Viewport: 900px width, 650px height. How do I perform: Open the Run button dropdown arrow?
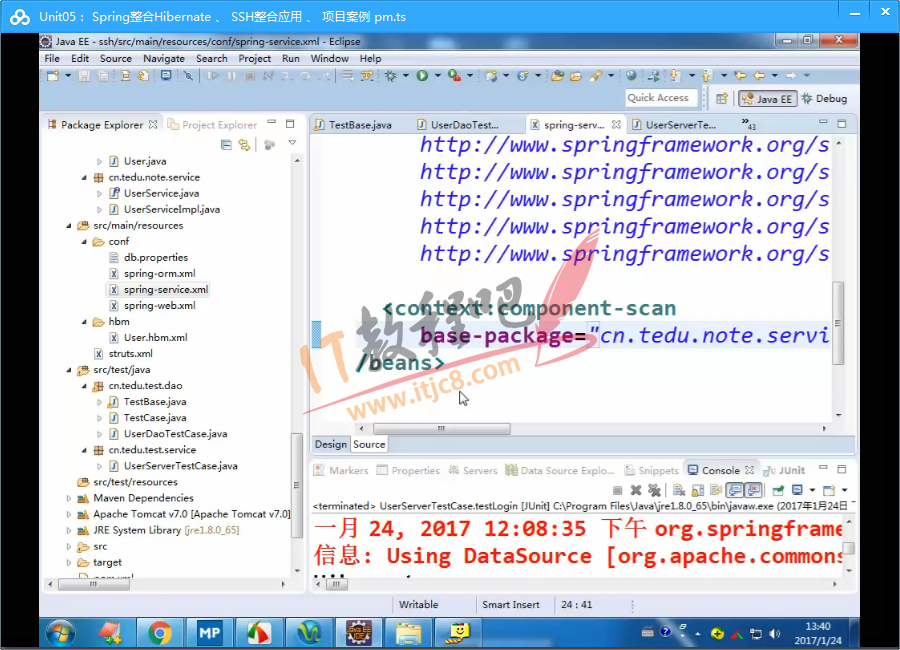coord(437,75)
